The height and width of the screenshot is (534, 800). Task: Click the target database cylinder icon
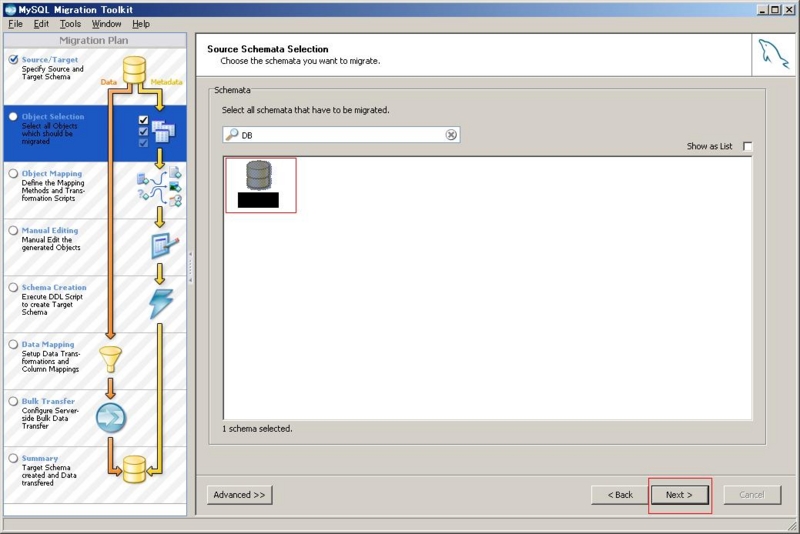tap(134, 469)
